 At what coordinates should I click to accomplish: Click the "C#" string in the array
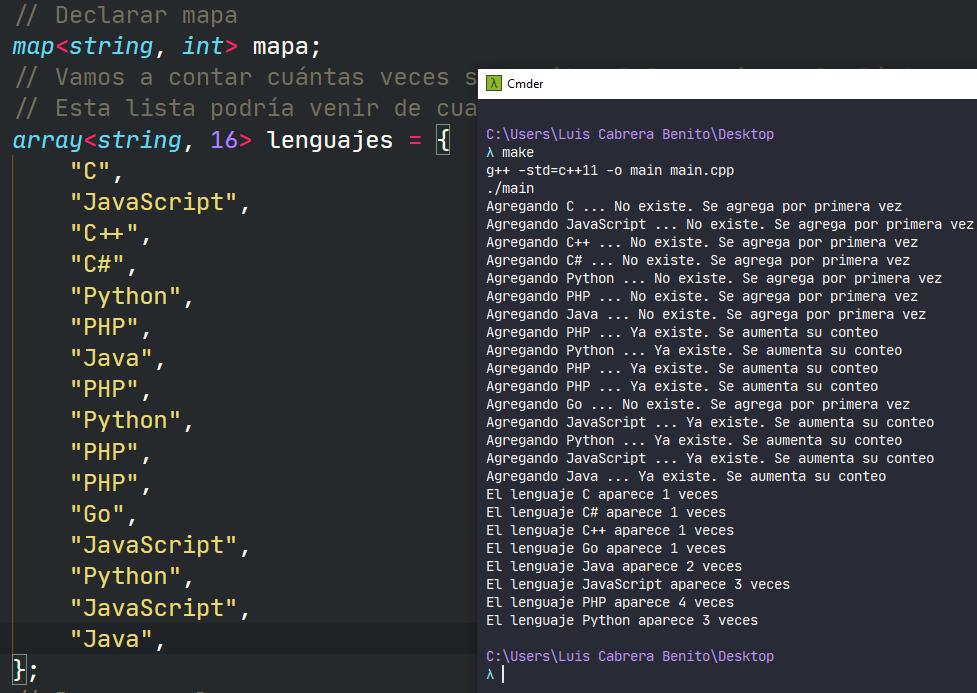(x=97, y=265)
